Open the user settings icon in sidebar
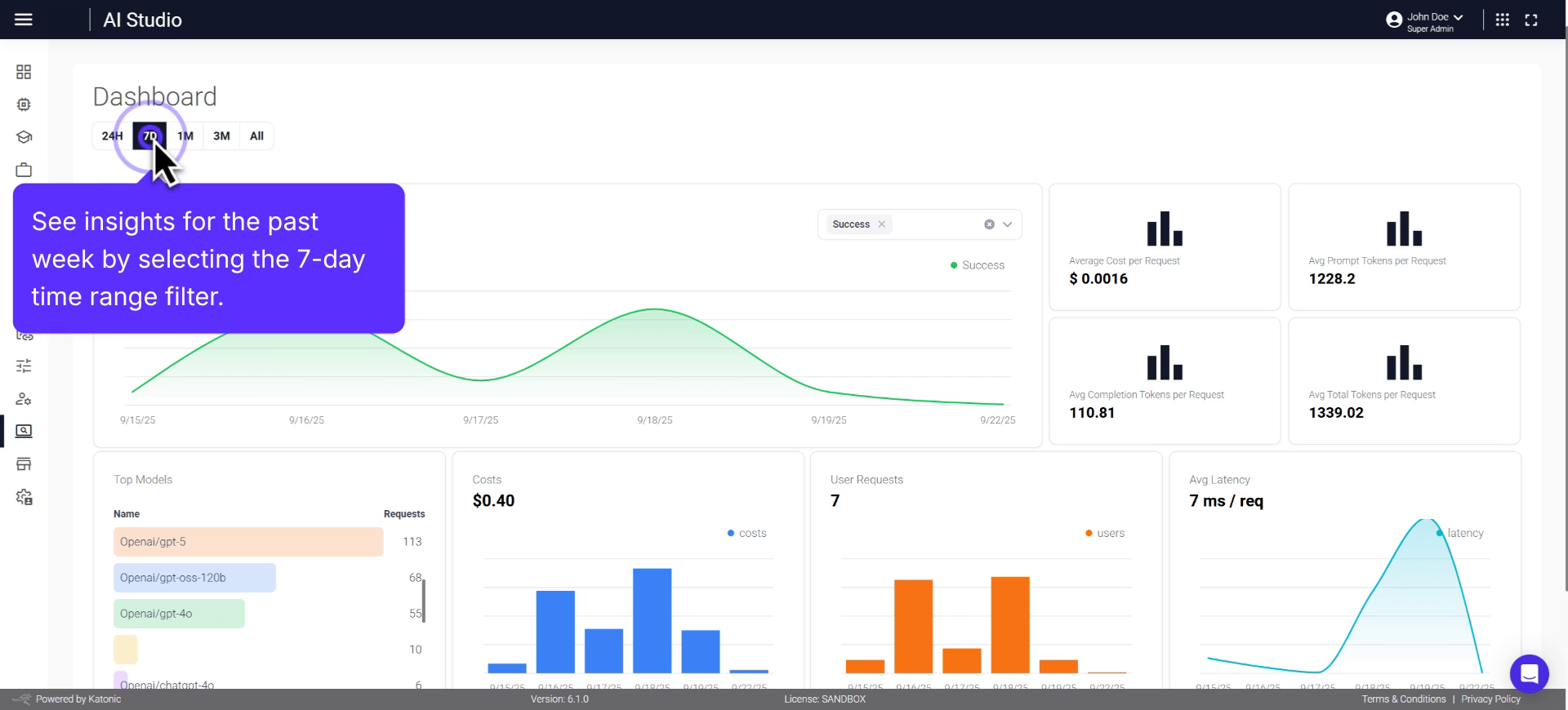Image resolution: width=1568 pixels, height=710 pixels. click(x=24, y=398)
